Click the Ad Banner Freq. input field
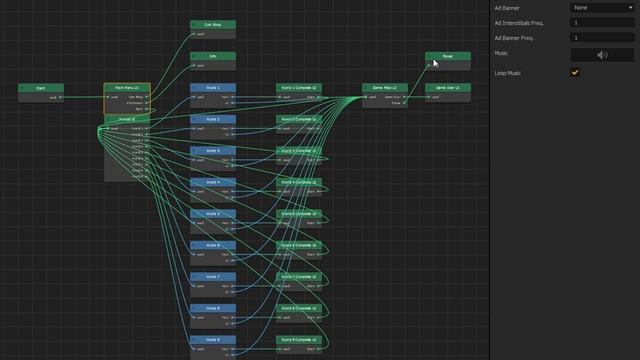Image resolution: width=640 pixels, height=360 pixels. [602, 38]
